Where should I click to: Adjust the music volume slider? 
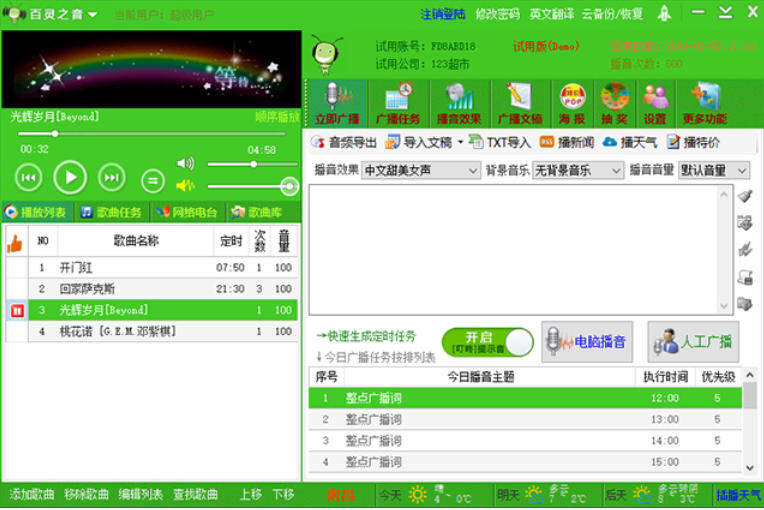(x=253, y=164)
